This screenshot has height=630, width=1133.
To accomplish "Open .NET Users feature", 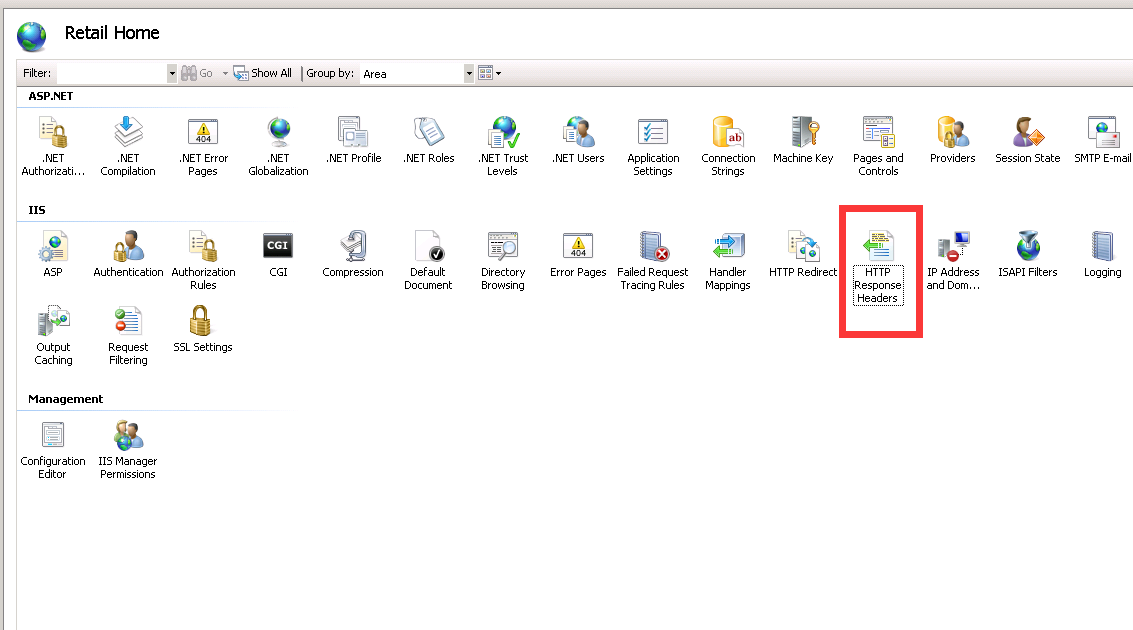I will coord(578,140).
